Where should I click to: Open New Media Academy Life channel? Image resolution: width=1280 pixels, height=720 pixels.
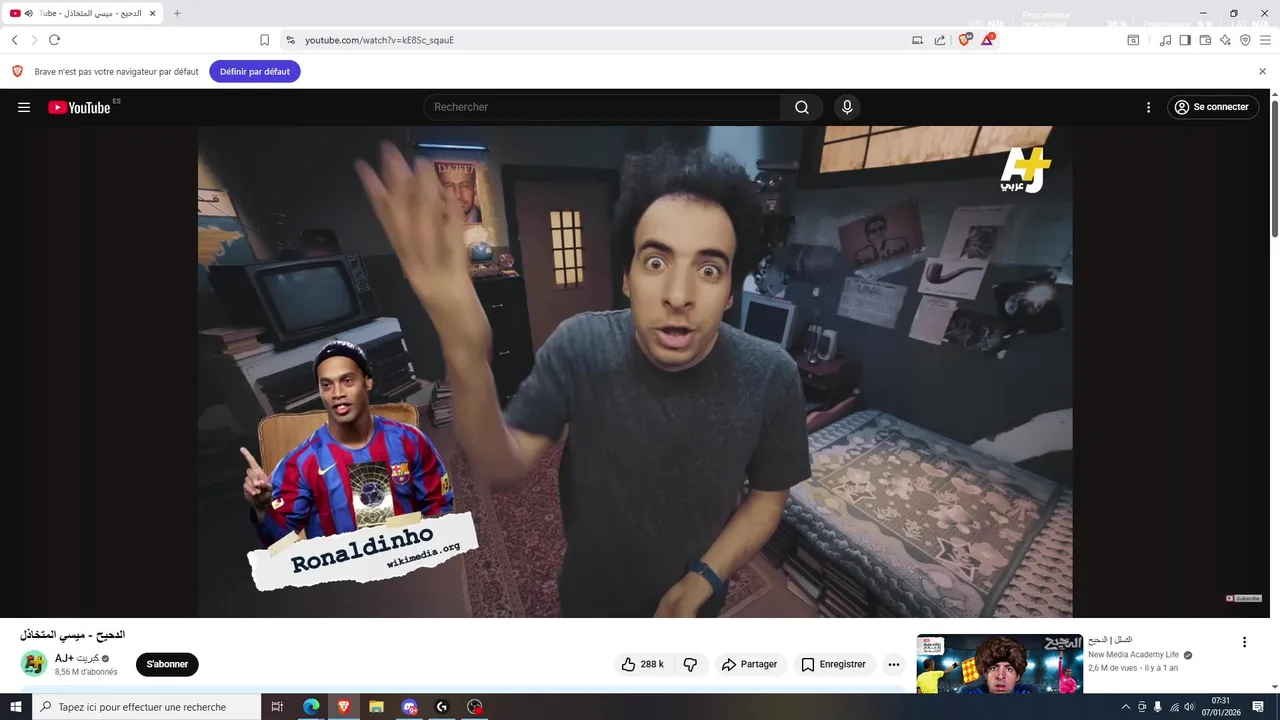[1133, 654]
